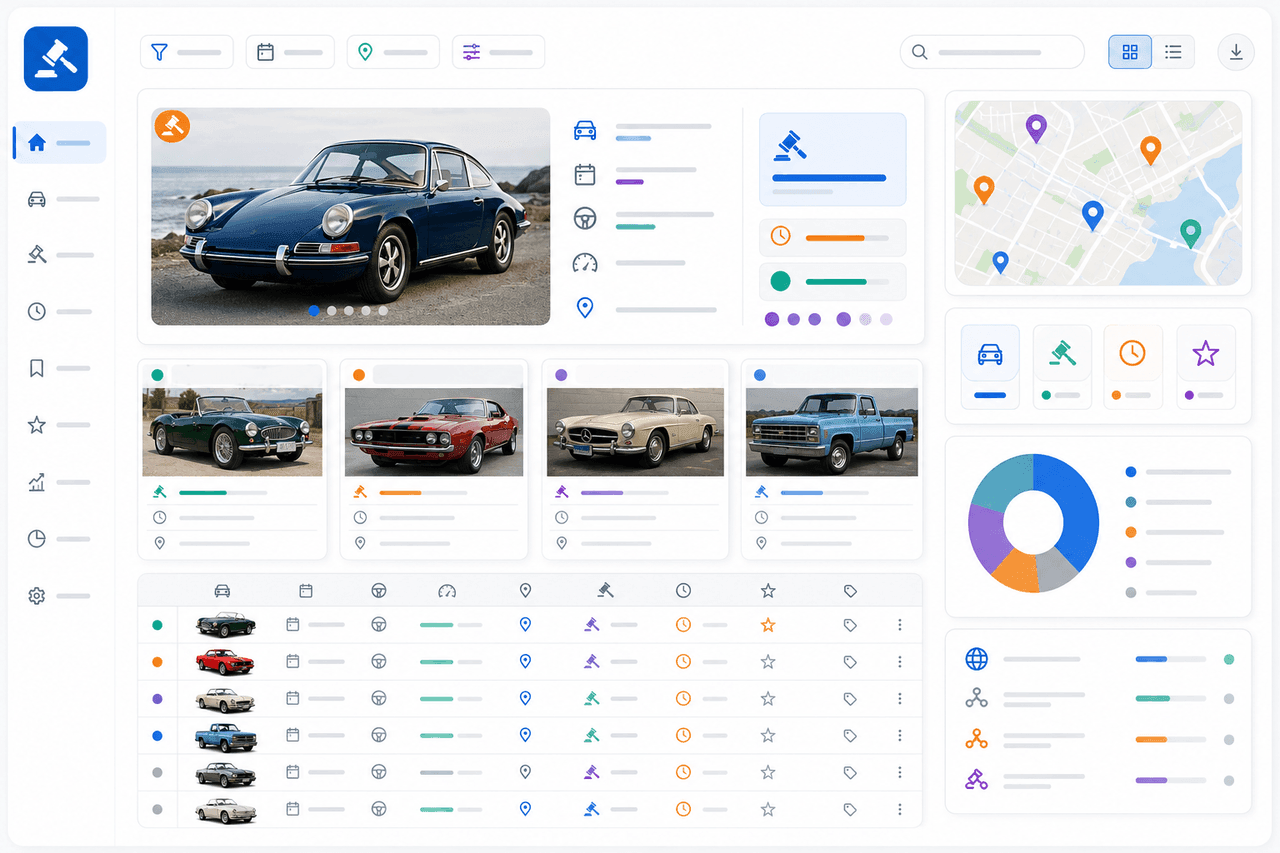Select the second carousel dot under Porsche

(332, 311)
